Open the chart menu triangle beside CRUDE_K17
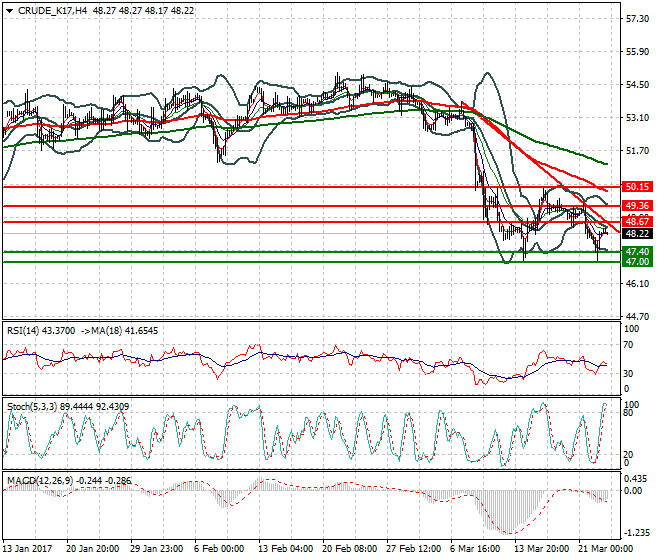Viewport: 660px width, 560px height. coord(9,11)
